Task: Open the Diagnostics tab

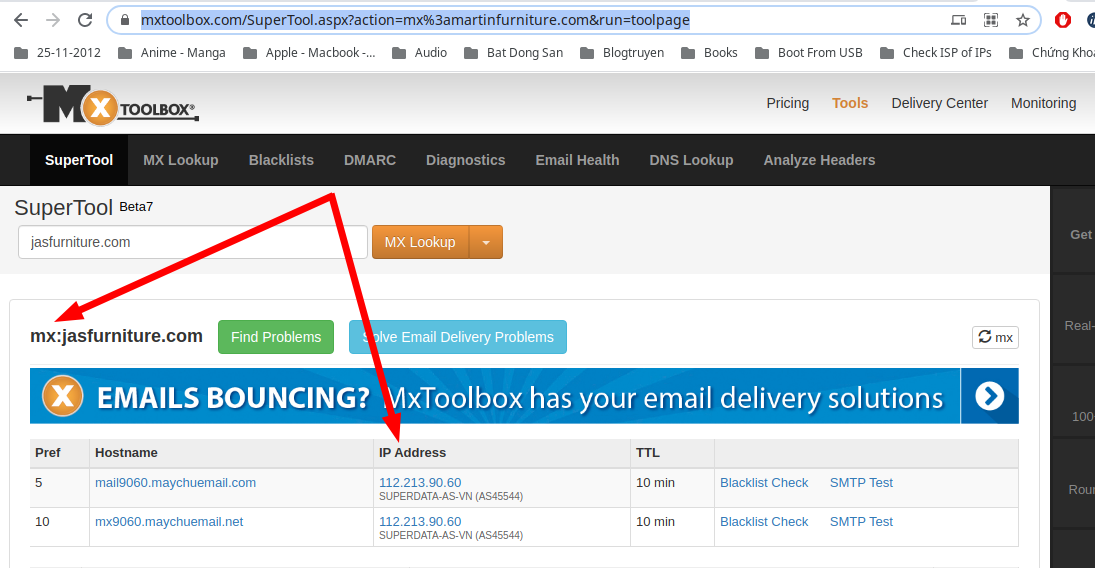Action: (x=465, y=160)
